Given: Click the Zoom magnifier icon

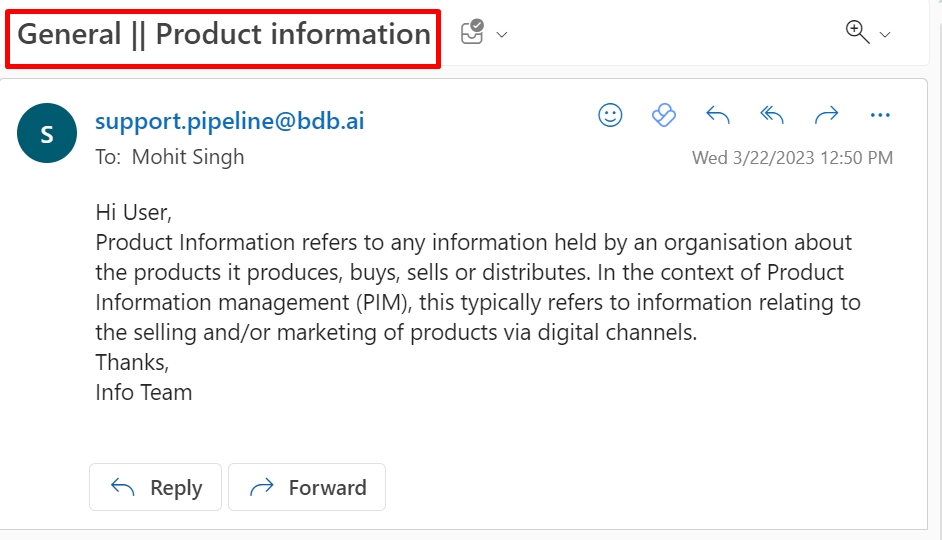Looking at the screenshot, I should (857, 32).
